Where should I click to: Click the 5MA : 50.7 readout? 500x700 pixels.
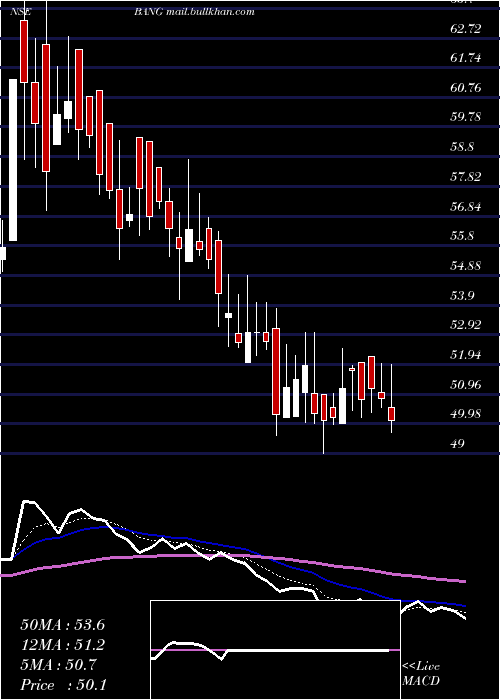tap(59, 665)
